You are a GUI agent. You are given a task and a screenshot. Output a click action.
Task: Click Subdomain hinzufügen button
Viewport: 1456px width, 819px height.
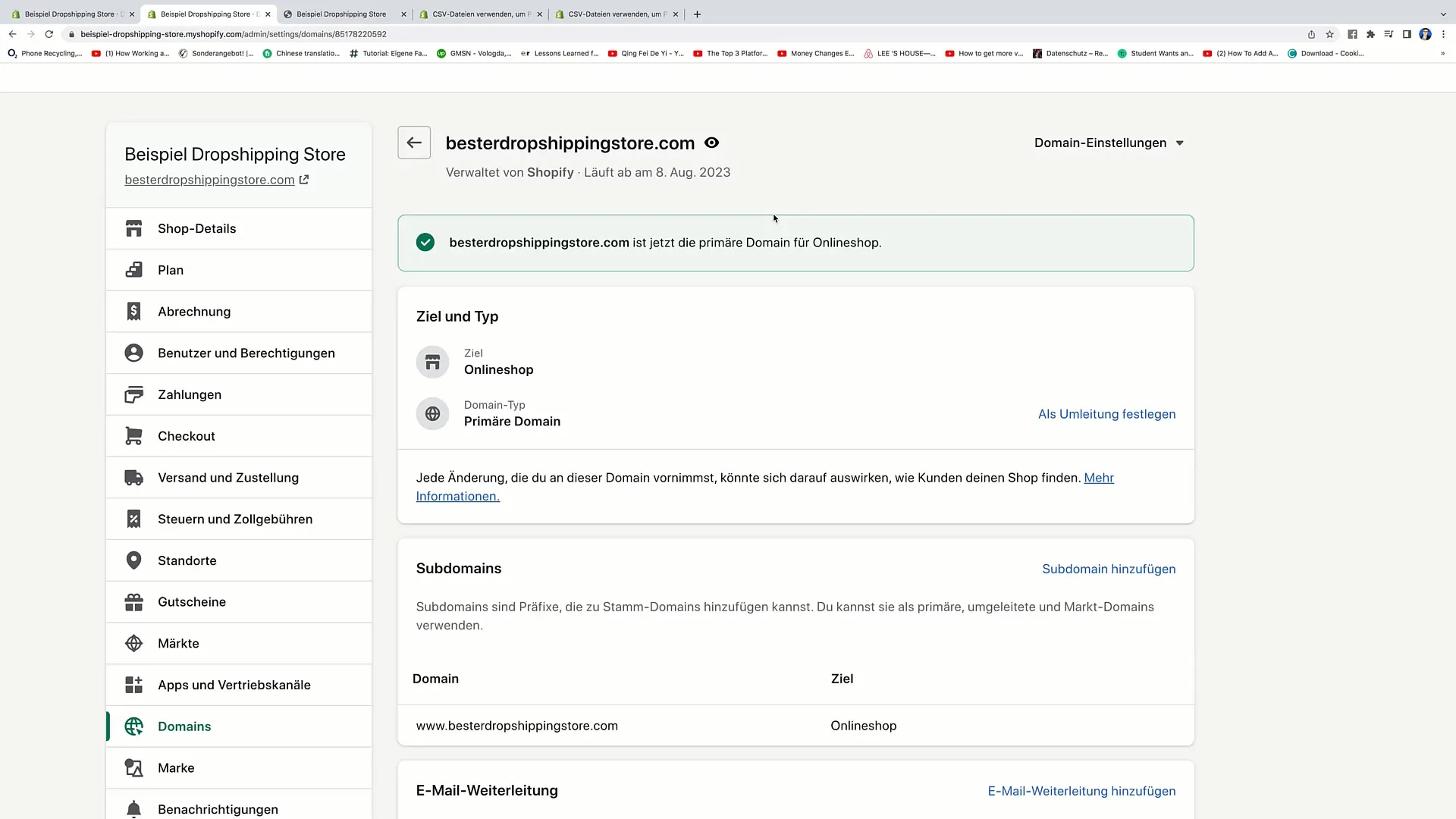pos(1109,569)
